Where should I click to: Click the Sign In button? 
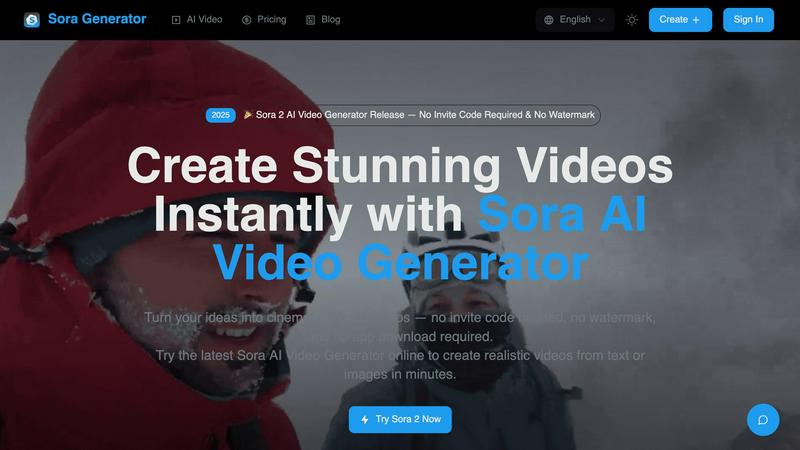pos(748,20)
